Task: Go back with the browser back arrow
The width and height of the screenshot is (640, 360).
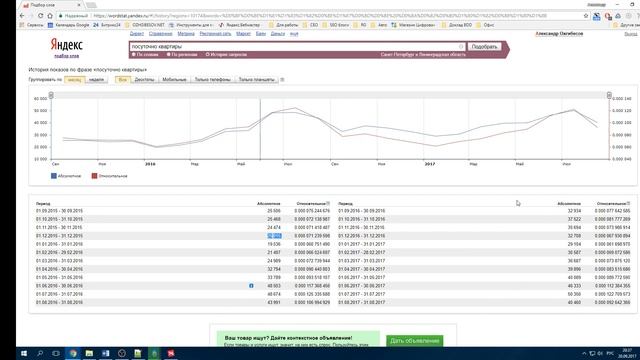Action: pyautogui.click(x=22, y=16)
